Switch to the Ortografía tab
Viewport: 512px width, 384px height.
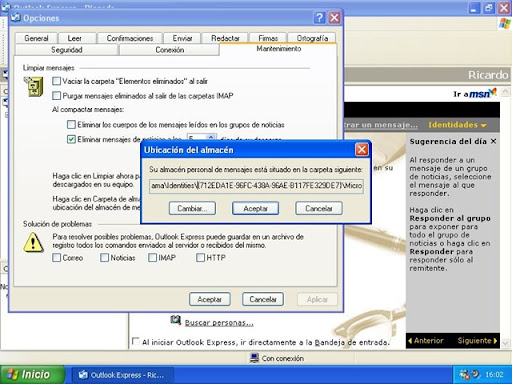[x=312, y=38]
